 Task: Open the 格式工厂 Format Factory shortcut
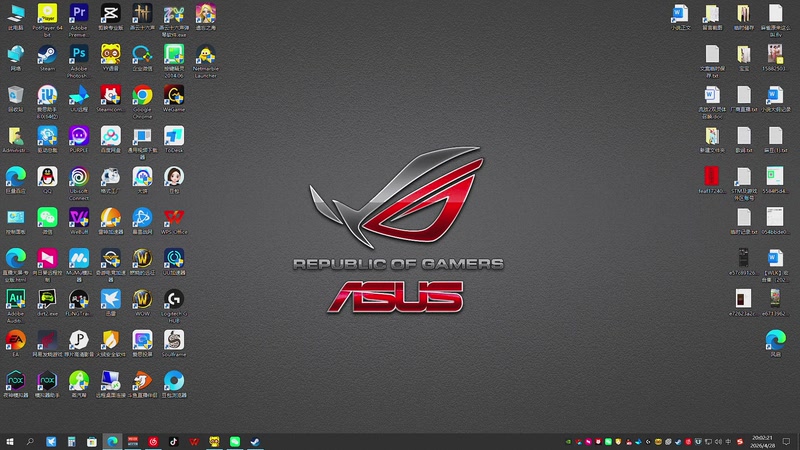point(110,178)
